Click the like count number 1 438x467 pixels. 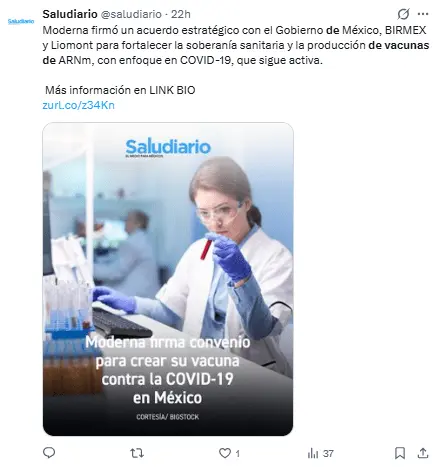pos(237,453)
